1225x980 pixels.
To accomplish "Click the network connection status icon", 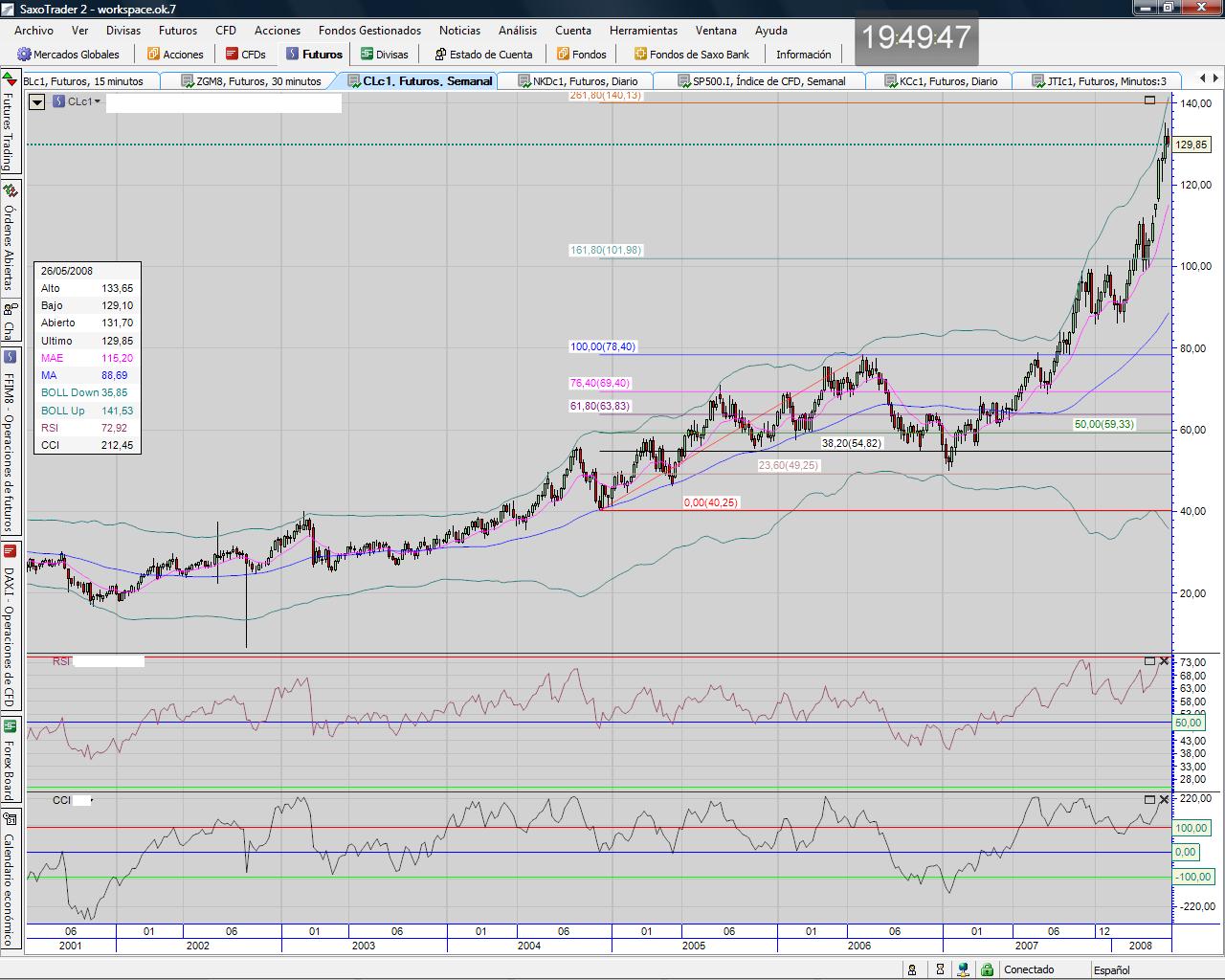I will [964, 969].
